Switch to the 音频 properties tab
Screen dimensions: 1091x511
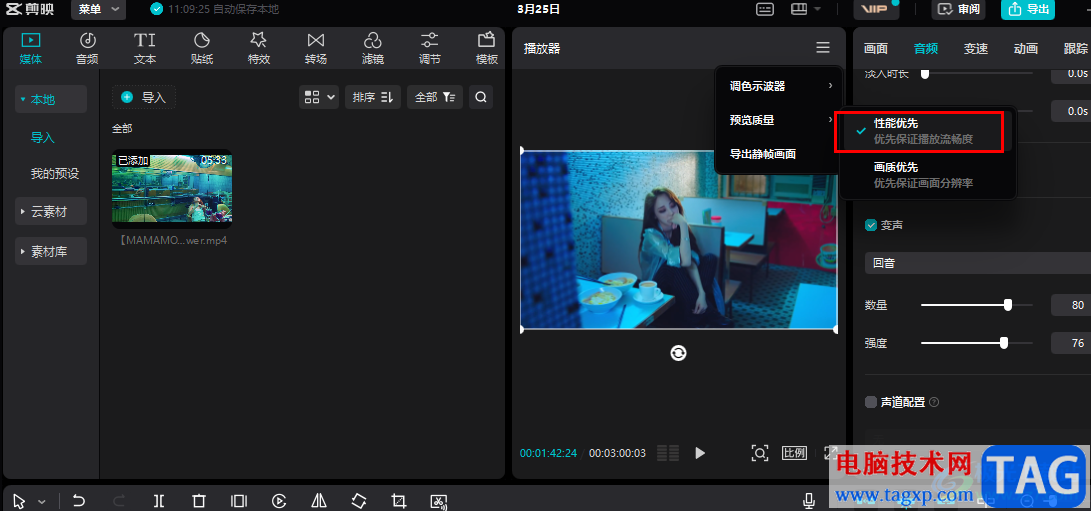click(x=925, y=48)
